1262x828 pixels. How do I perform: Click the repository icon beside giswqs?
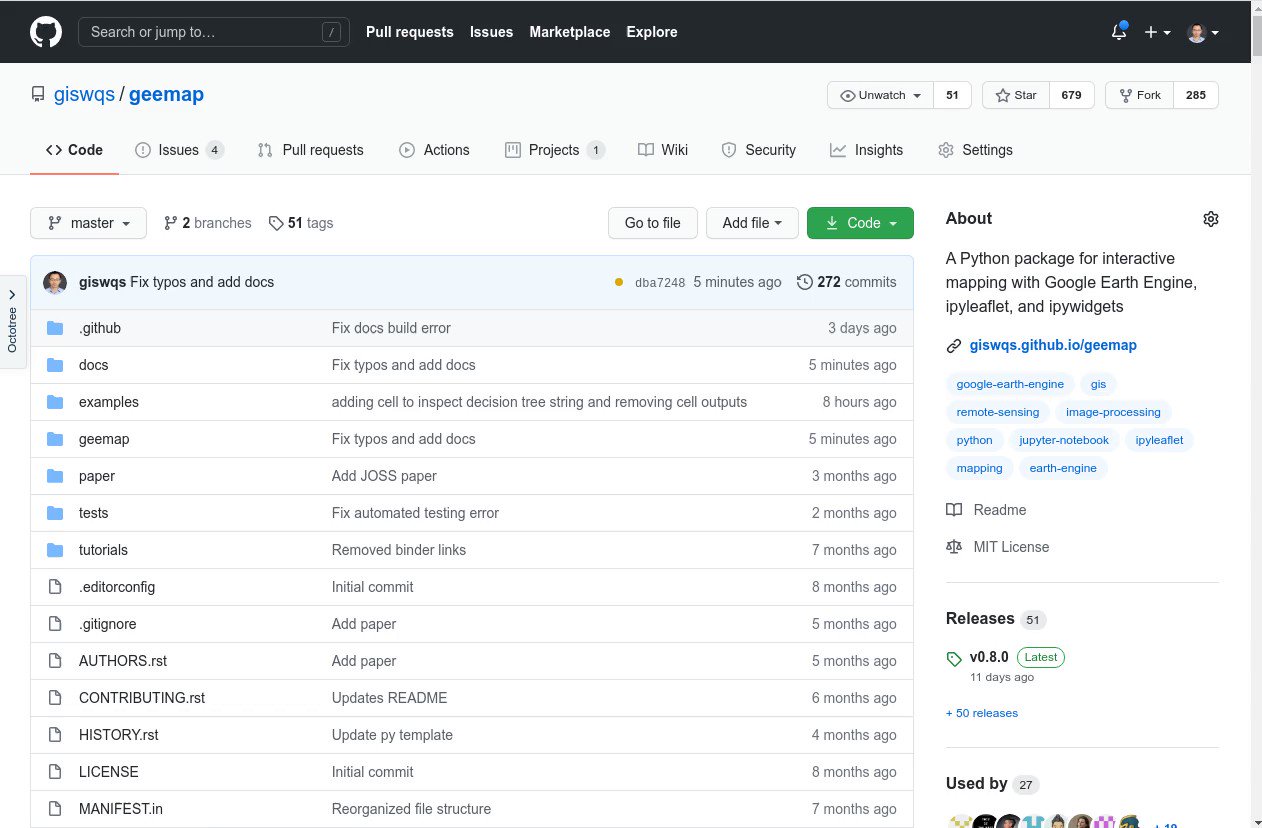[38, 95]
